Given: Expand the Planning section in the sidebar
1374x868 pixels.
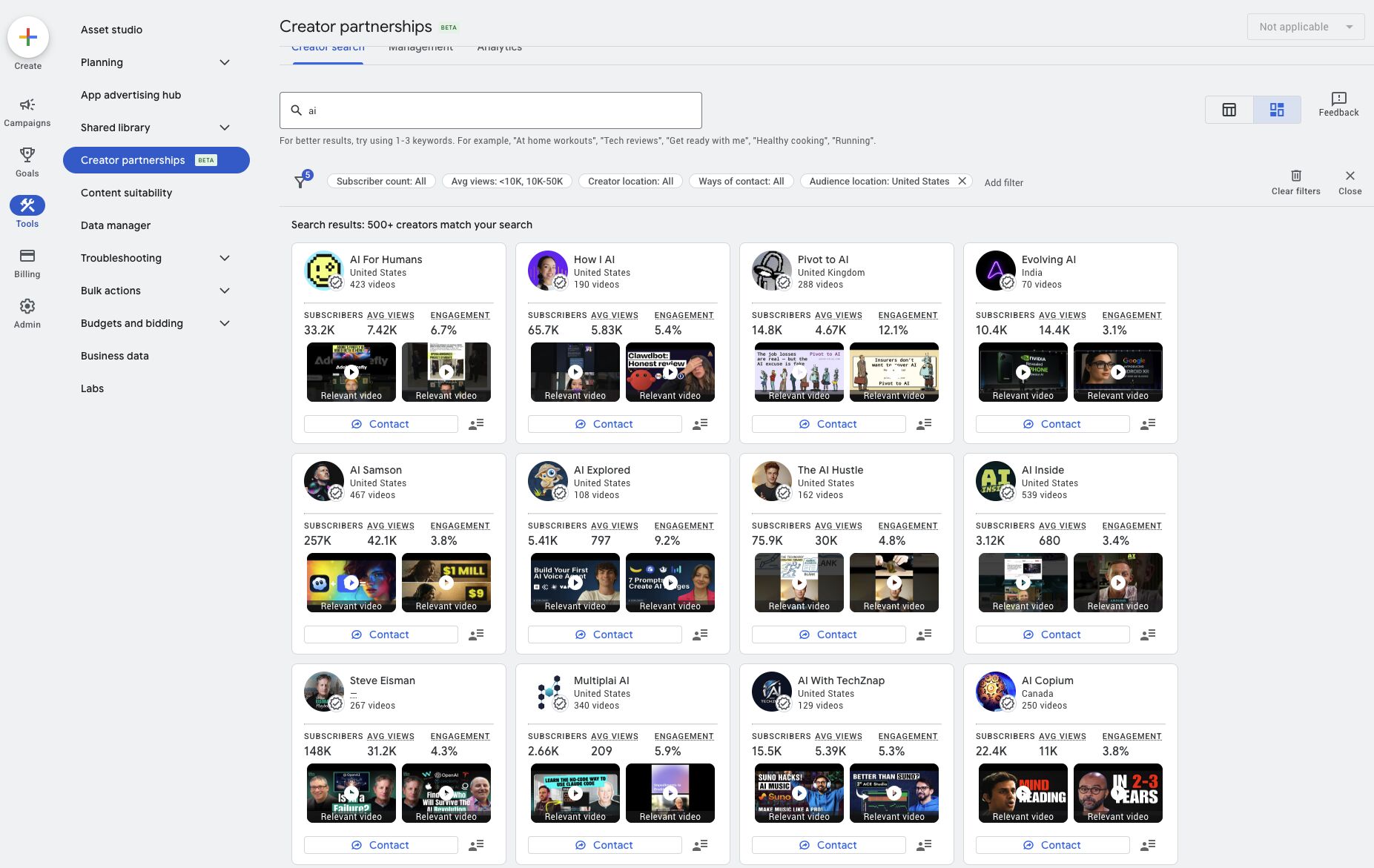Looking at the screenshot, I should coord(225,62).
